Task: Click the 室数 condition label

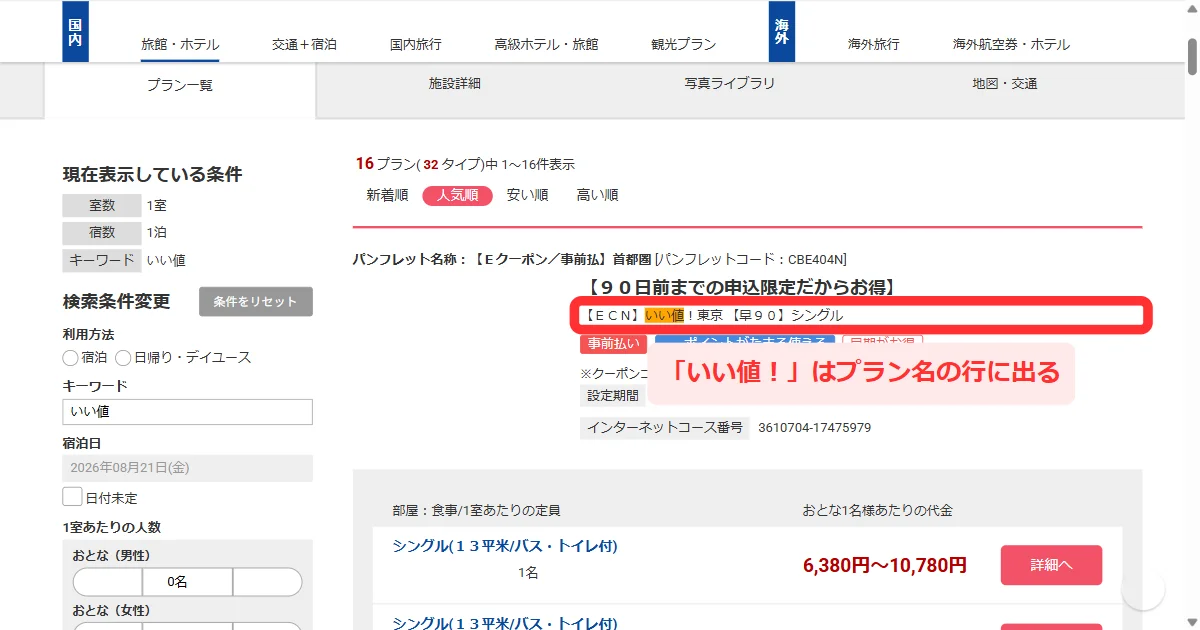Action: 101,206
